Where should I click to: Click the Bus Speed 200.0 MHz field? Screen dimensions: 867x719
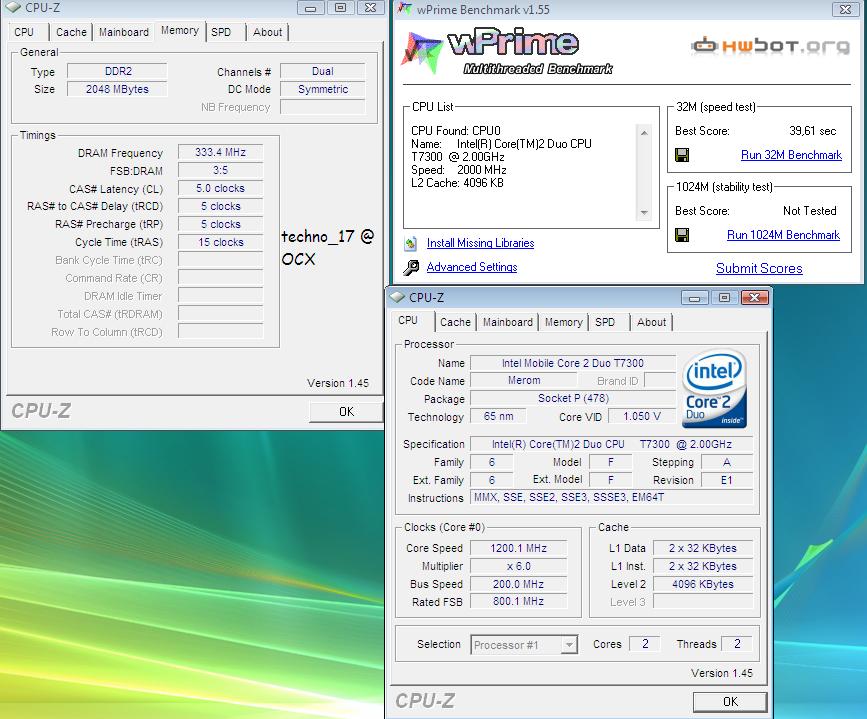click(x=519, y=584)
